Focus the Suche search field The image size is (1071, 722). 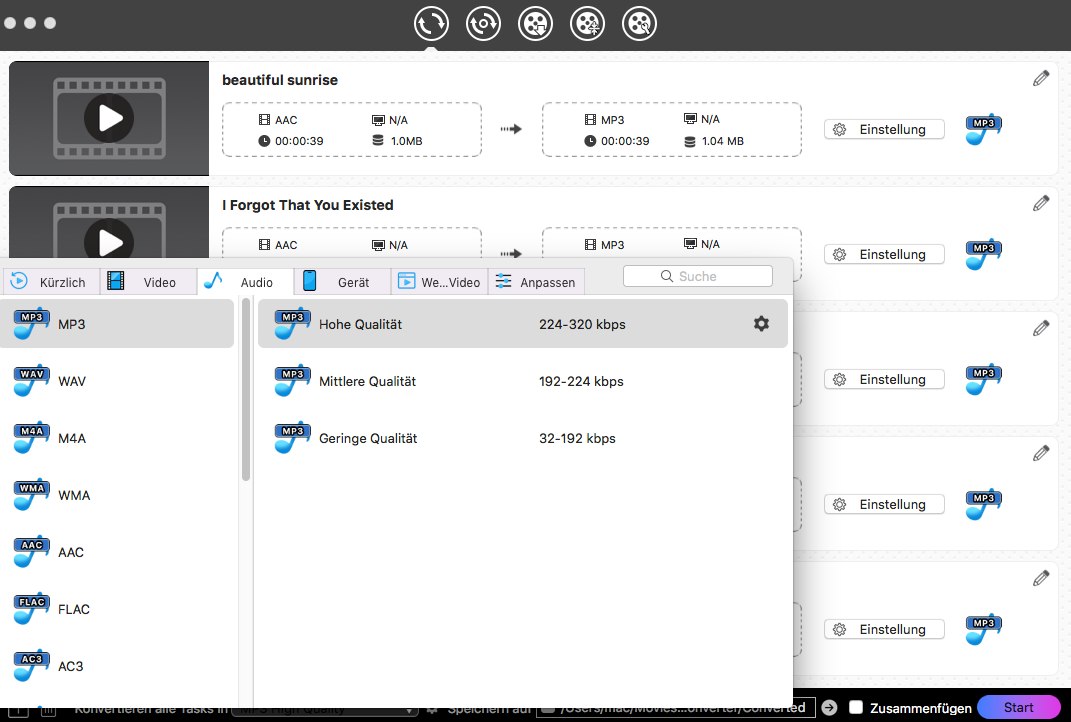pyautogui.click(x=697, y=276)
